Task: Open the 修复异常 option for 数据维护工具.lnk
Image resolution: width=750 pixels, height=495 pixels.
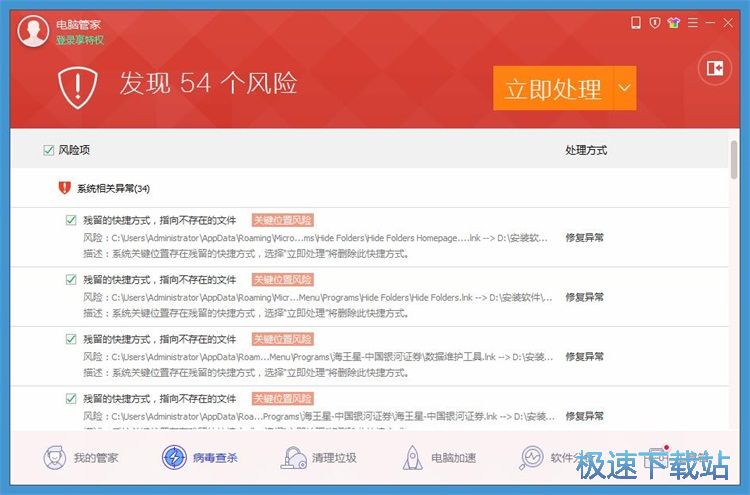Action: 585,356
